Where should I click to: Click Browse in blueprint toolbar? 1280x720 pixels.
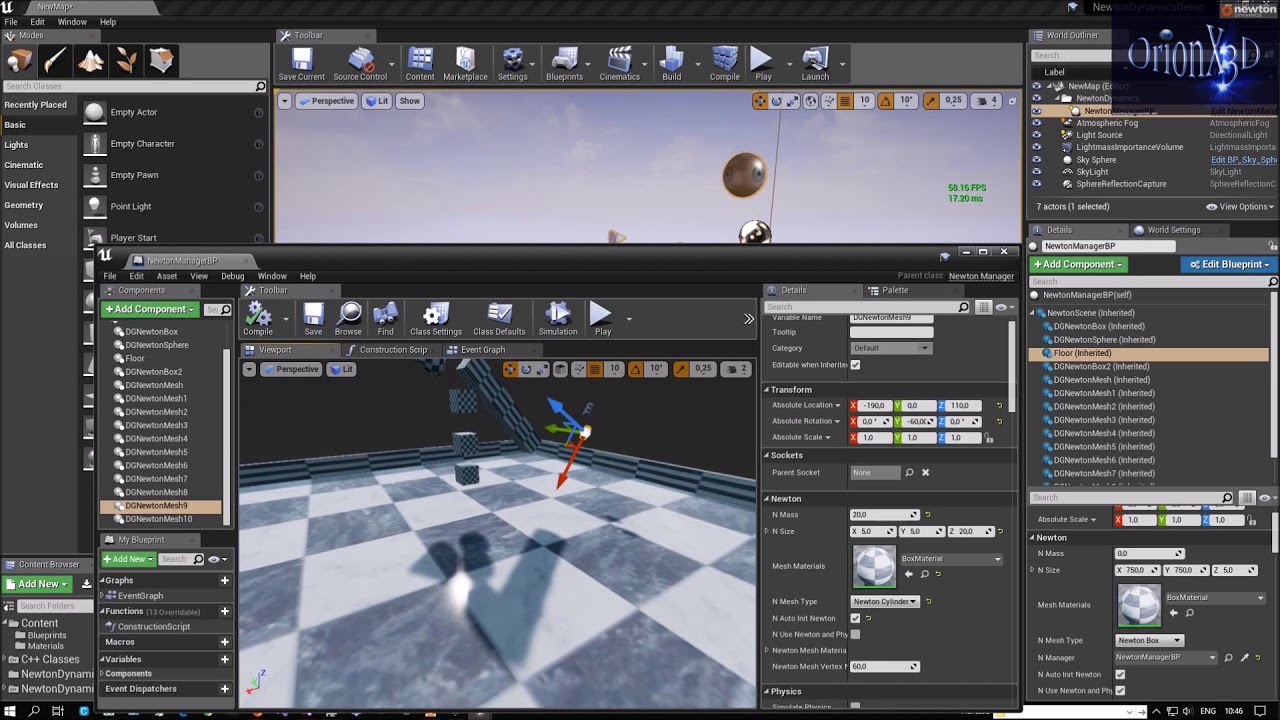[349, 319]
